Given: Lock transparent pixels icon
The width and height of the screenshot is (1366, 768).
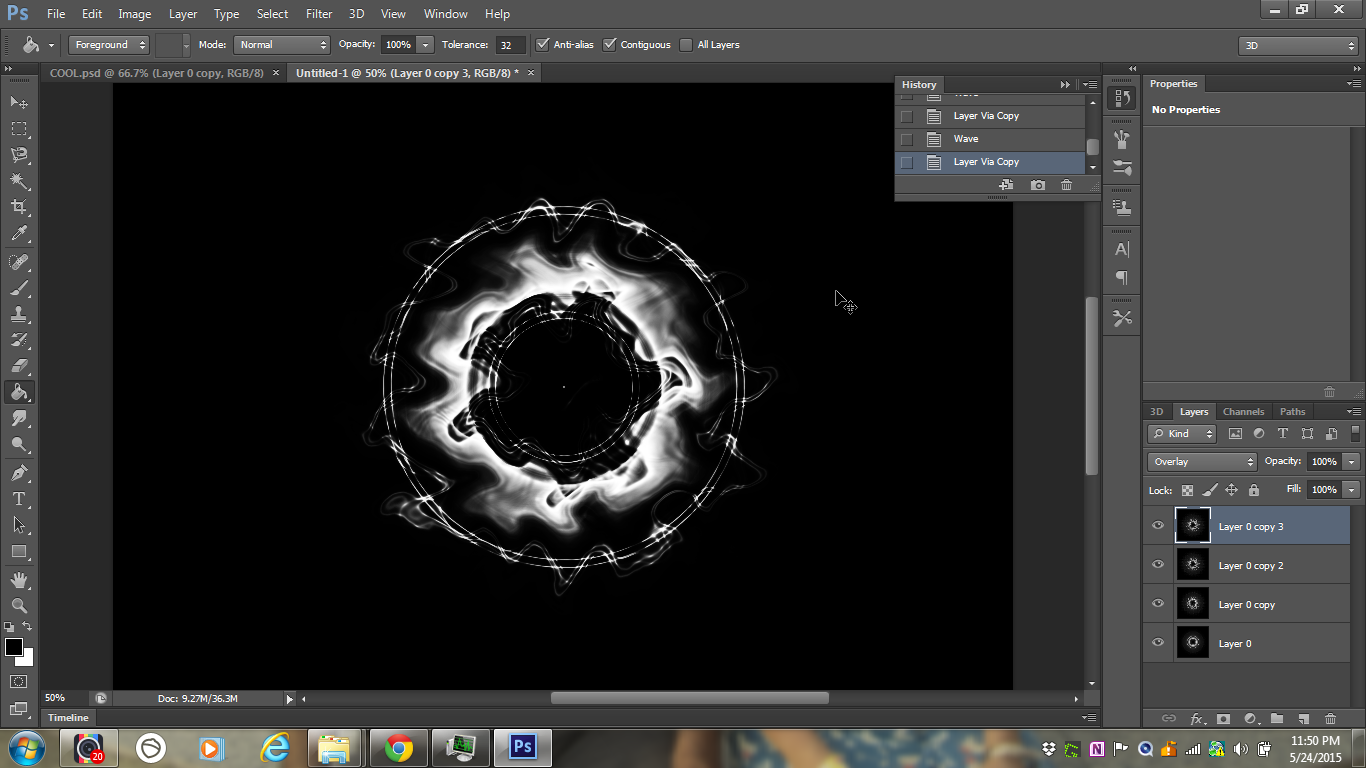Looking at the screenshot, I should tap(1187, 490).
